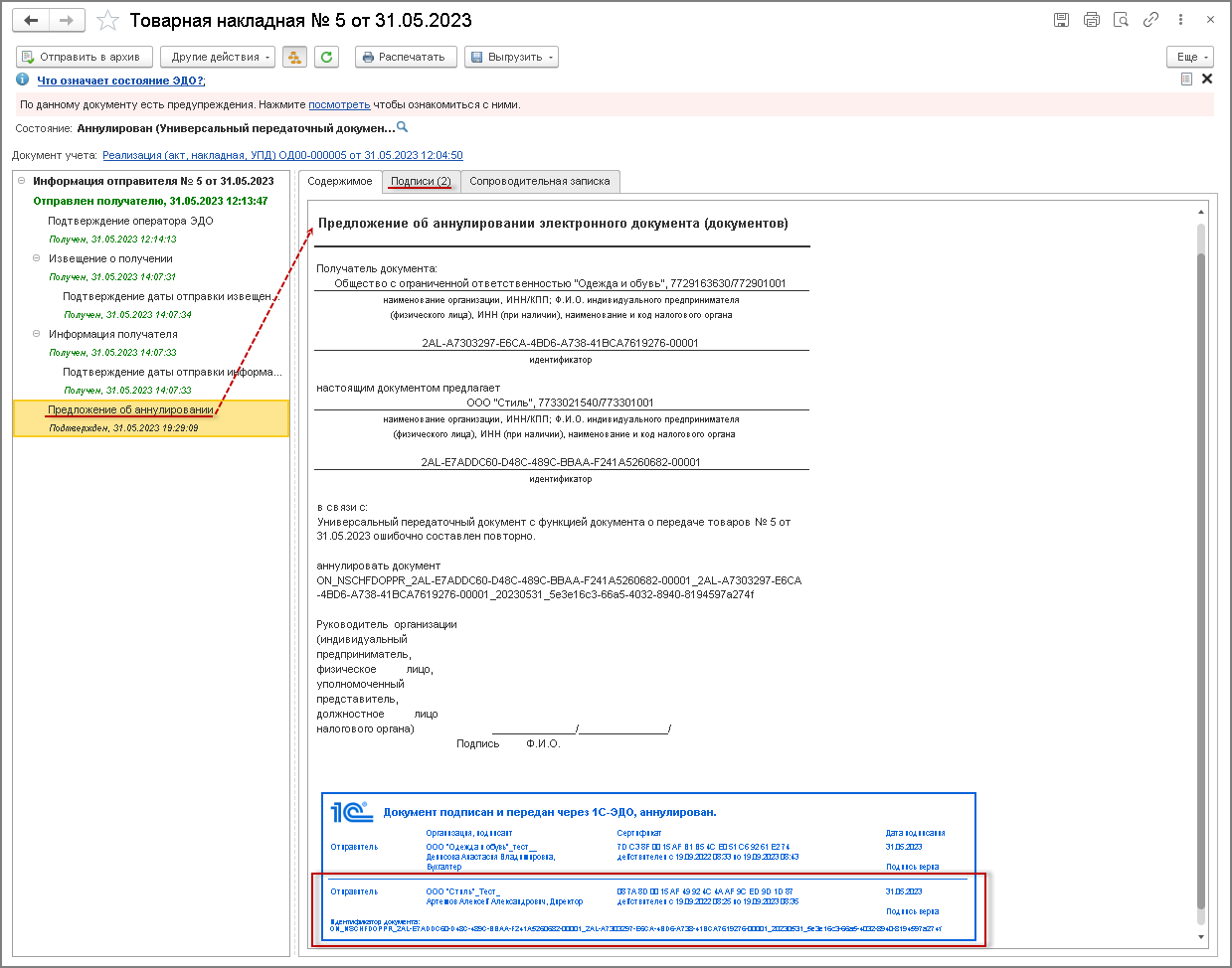The width and height of the screenshot is (1232, 968).
Task: Open 'Что означает состояние ЭДО?' link
Action: (120, 81)
